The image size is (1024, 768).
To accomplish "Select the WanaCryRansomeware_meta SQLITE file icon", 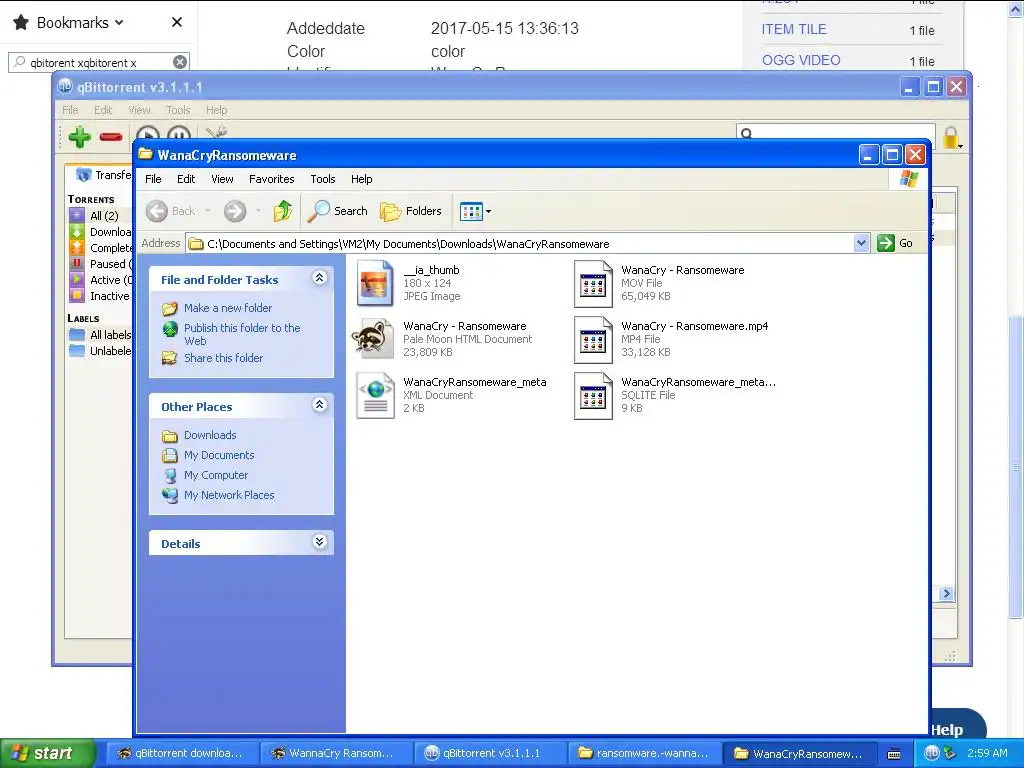I will 593,396.
